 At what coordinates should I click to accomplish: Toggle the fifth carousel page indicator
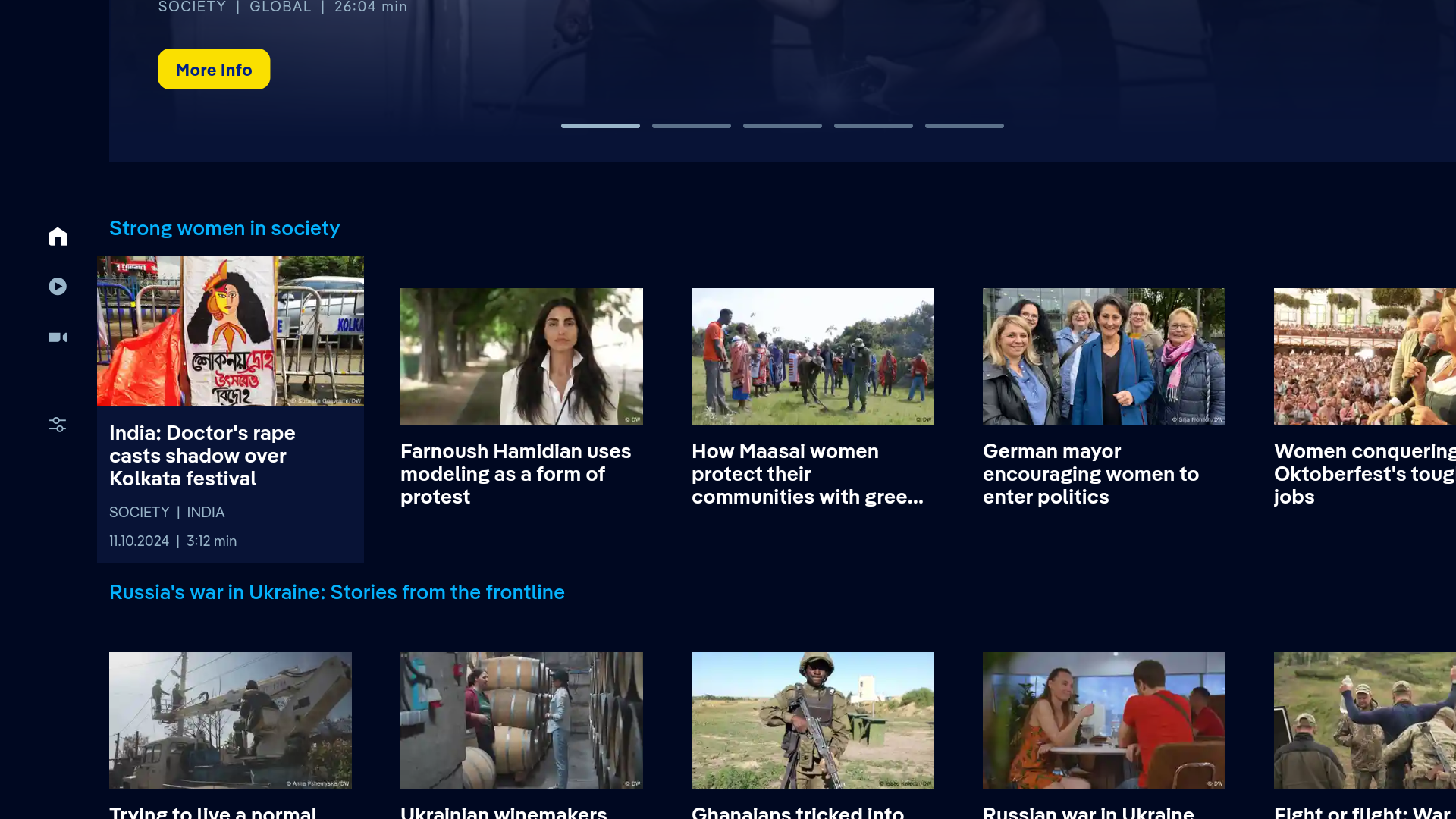pyautogui.click(x=964, y=125)
